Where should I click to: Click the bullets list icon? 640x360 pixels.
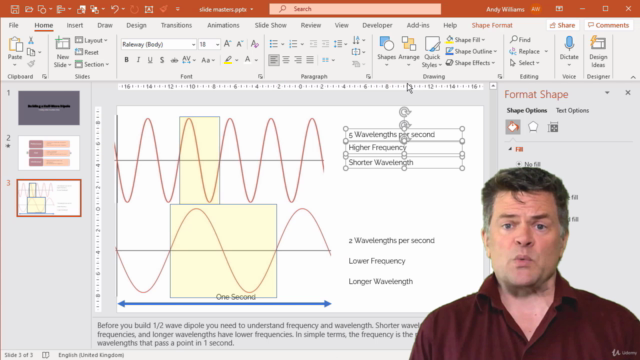[x=273, y=44]
